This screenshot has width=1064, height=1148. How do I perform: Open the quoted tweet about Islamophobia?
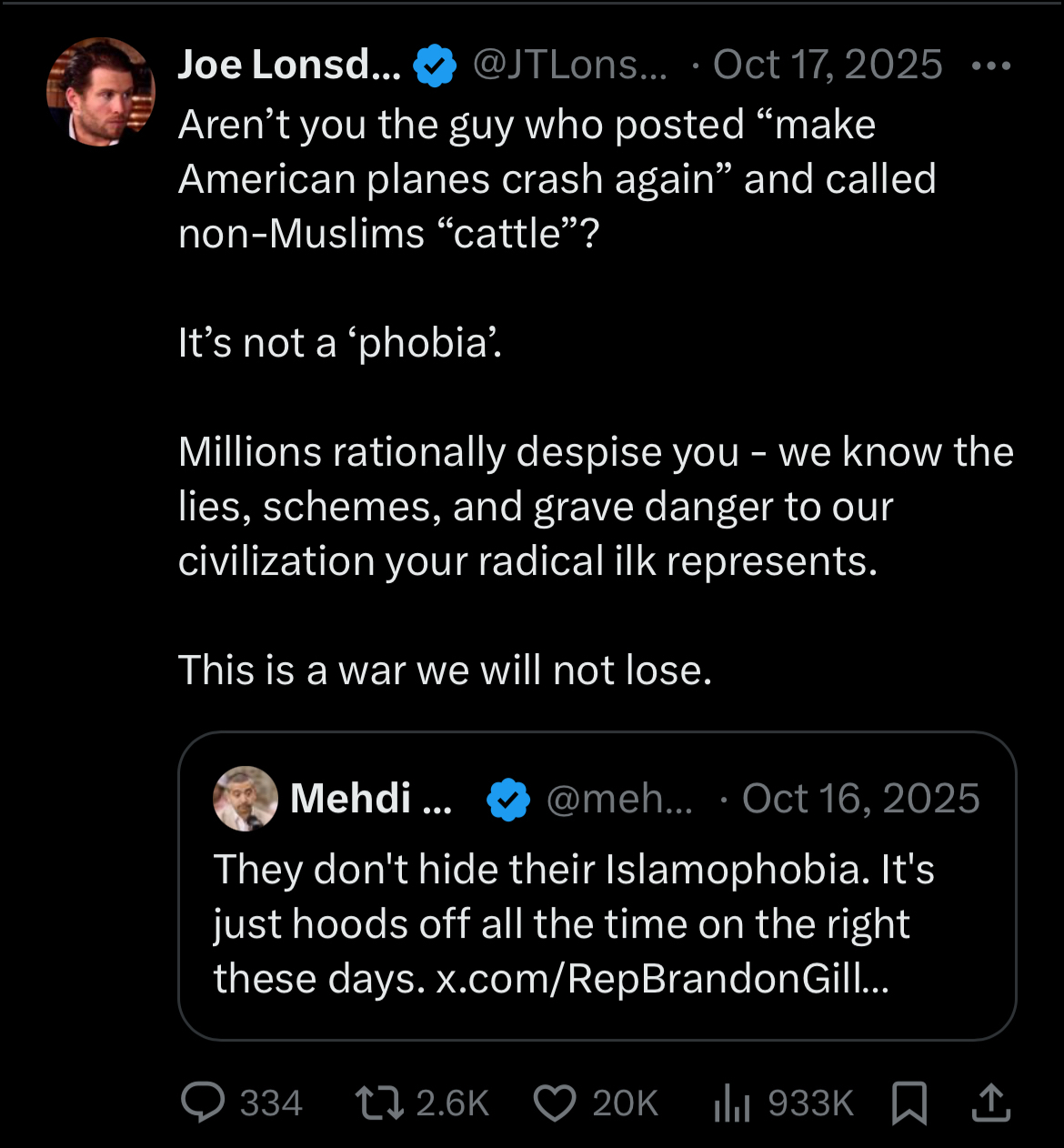pos(597,910)
